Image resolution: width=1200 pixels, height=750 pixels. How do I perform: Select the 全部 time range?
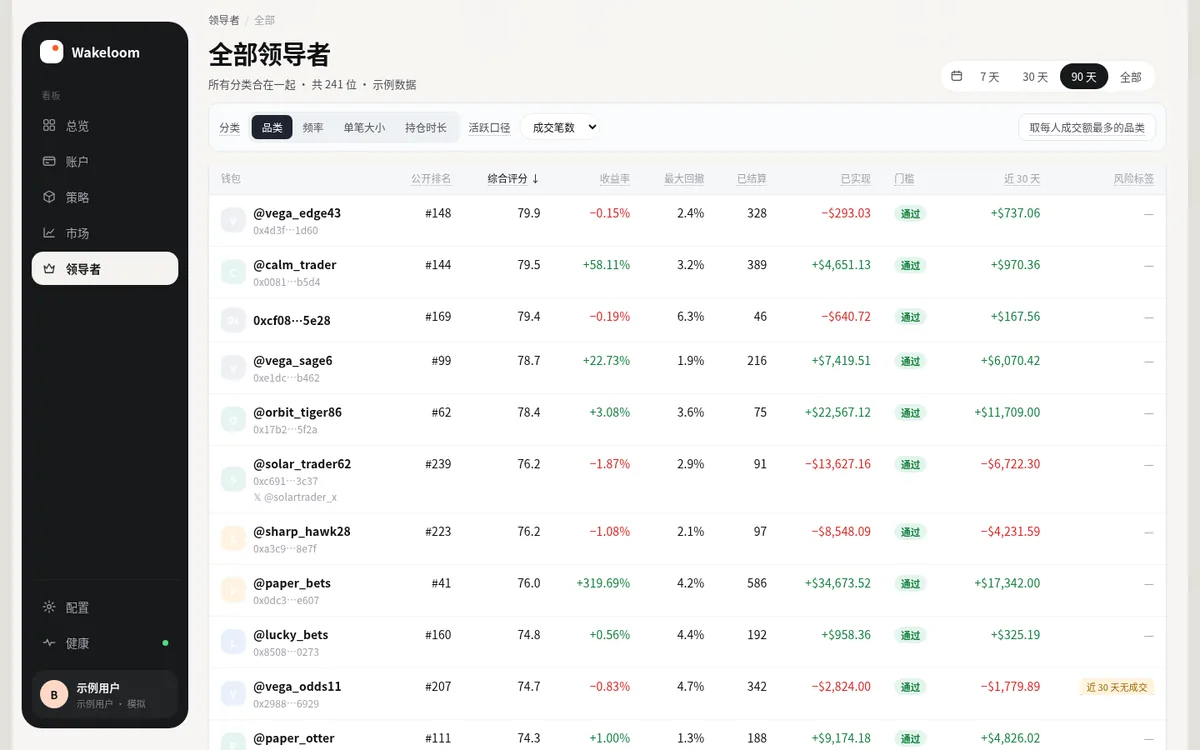coord(1130,77)
